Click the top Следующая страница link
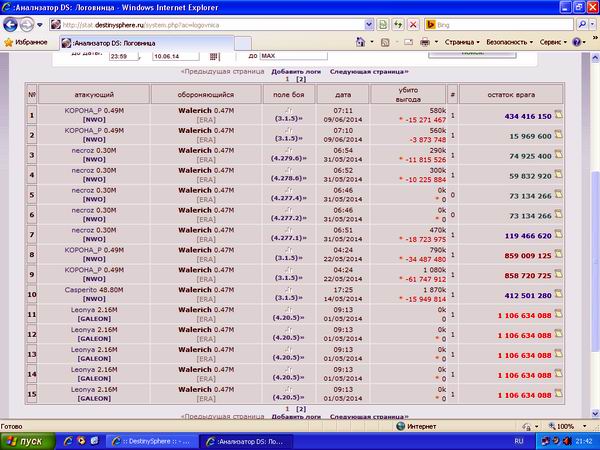600x450 pixels. pos(369,72)
